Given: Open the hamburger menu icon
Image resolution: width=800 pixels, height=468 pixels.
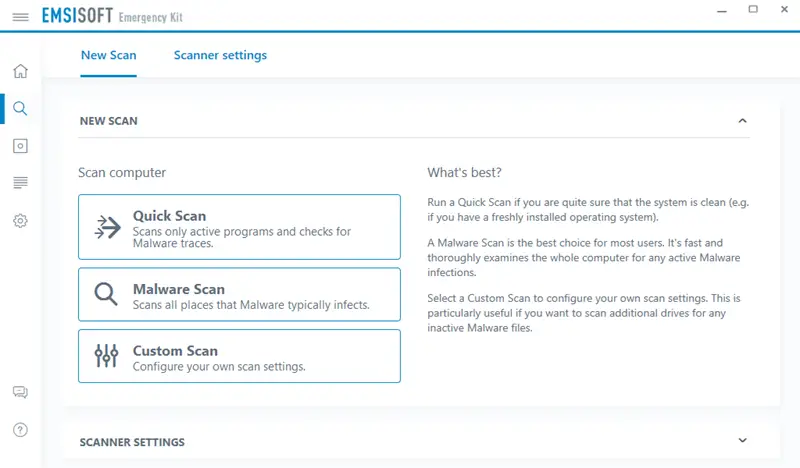Looking at the screenshot, I should click(x=20, y=17).
